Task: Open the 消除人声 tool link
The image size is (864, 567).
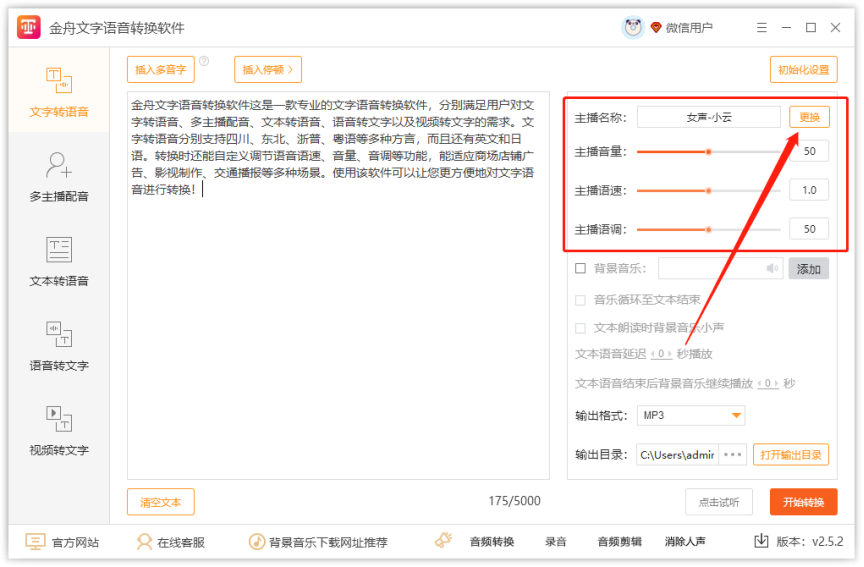Action: tap(684, 542)
